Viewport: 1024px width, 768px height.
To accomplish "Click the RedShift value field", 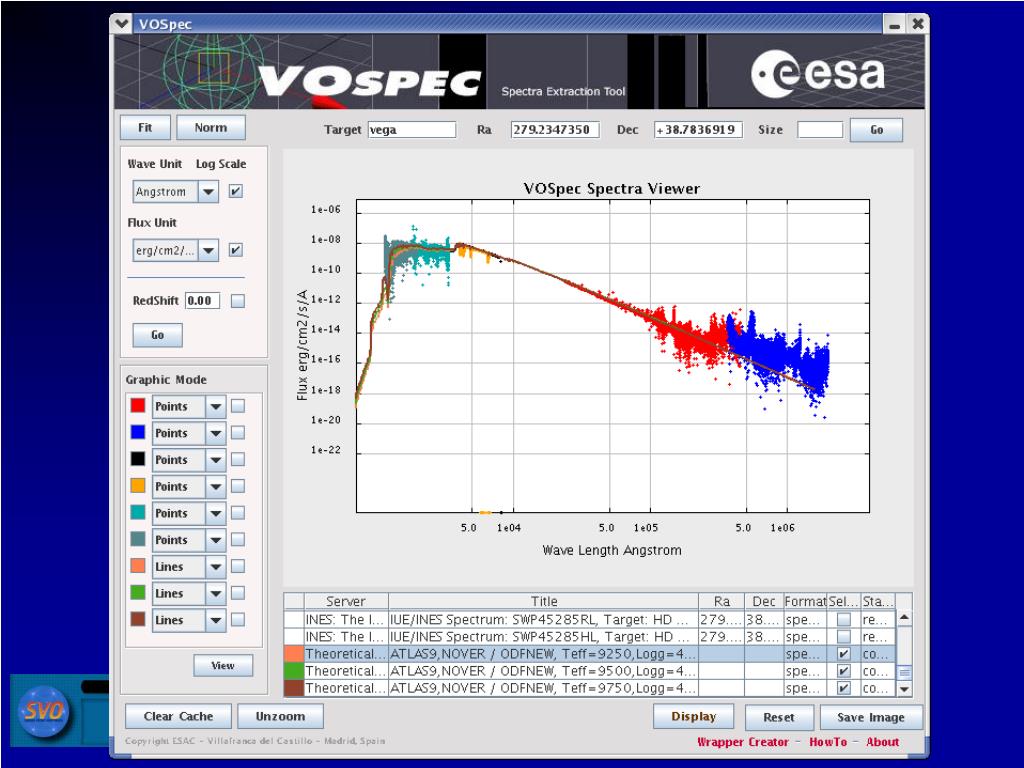I will (x=202, y=300).
